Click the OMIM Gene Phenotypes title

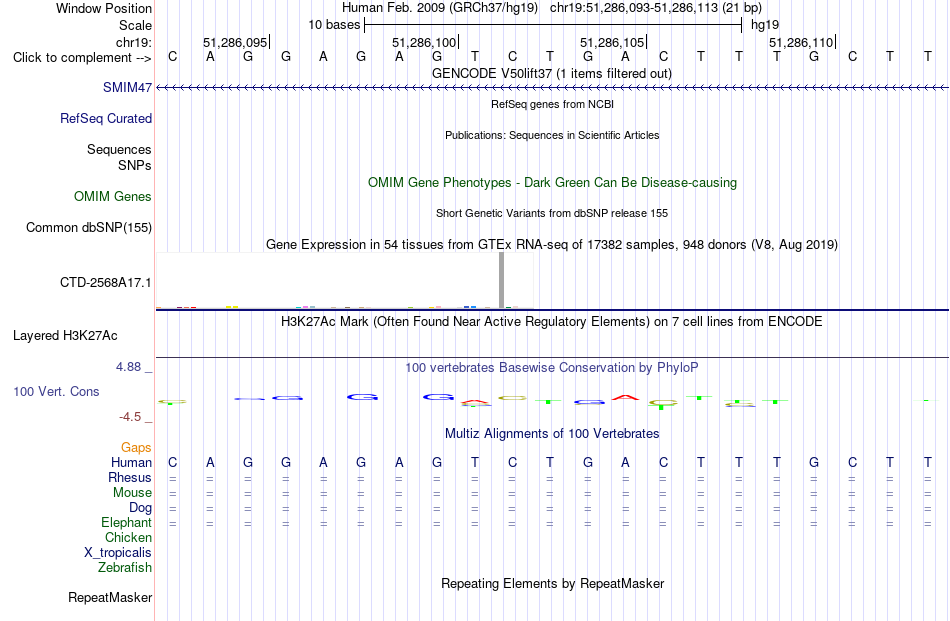553,182
